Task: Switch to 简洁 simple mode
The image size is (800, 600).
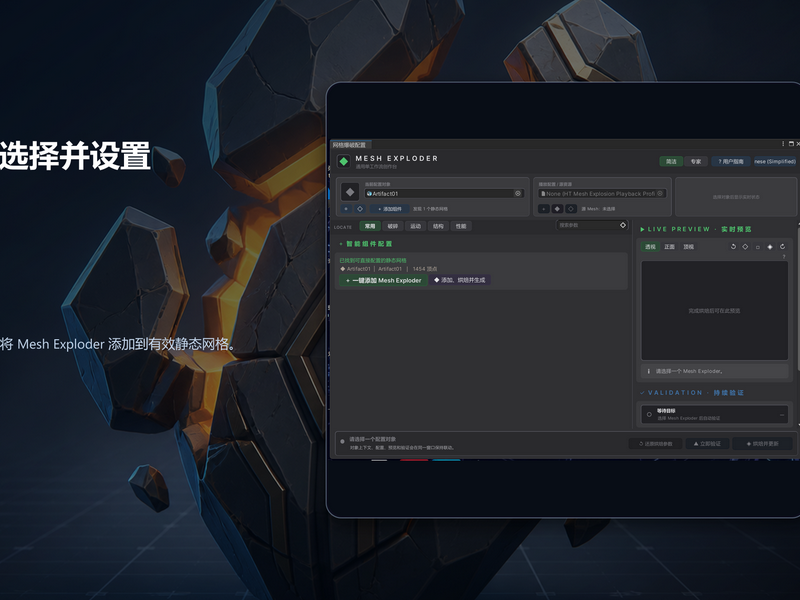Action: (671, 161)
